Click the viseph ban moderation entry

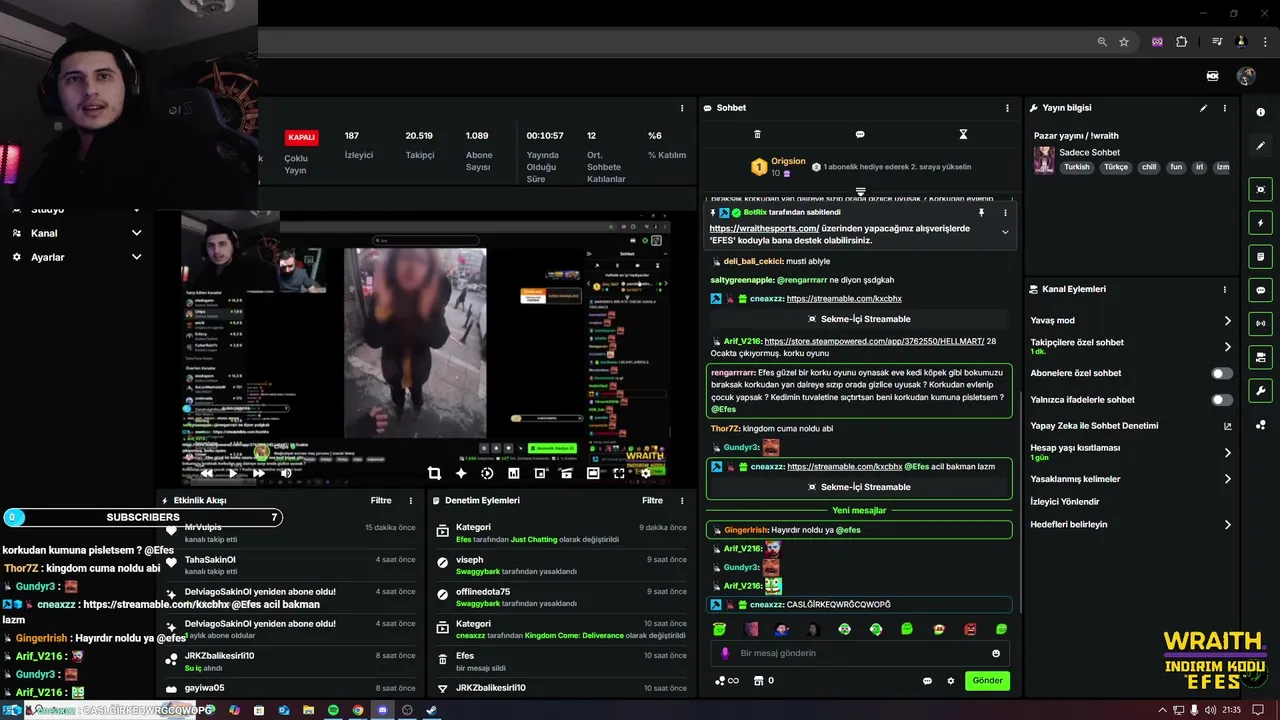[564, 565]
